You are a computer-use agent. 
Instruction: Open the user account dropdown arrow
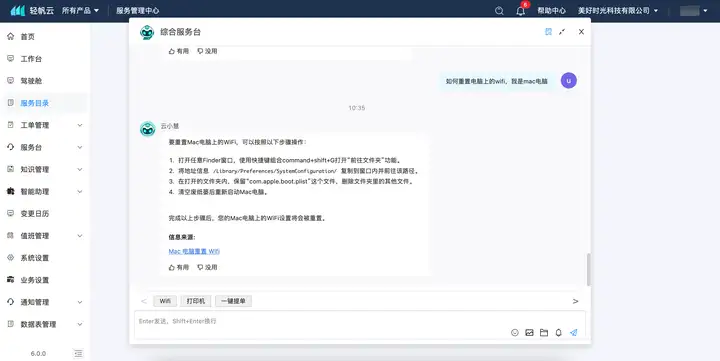(x=705, y=11)
